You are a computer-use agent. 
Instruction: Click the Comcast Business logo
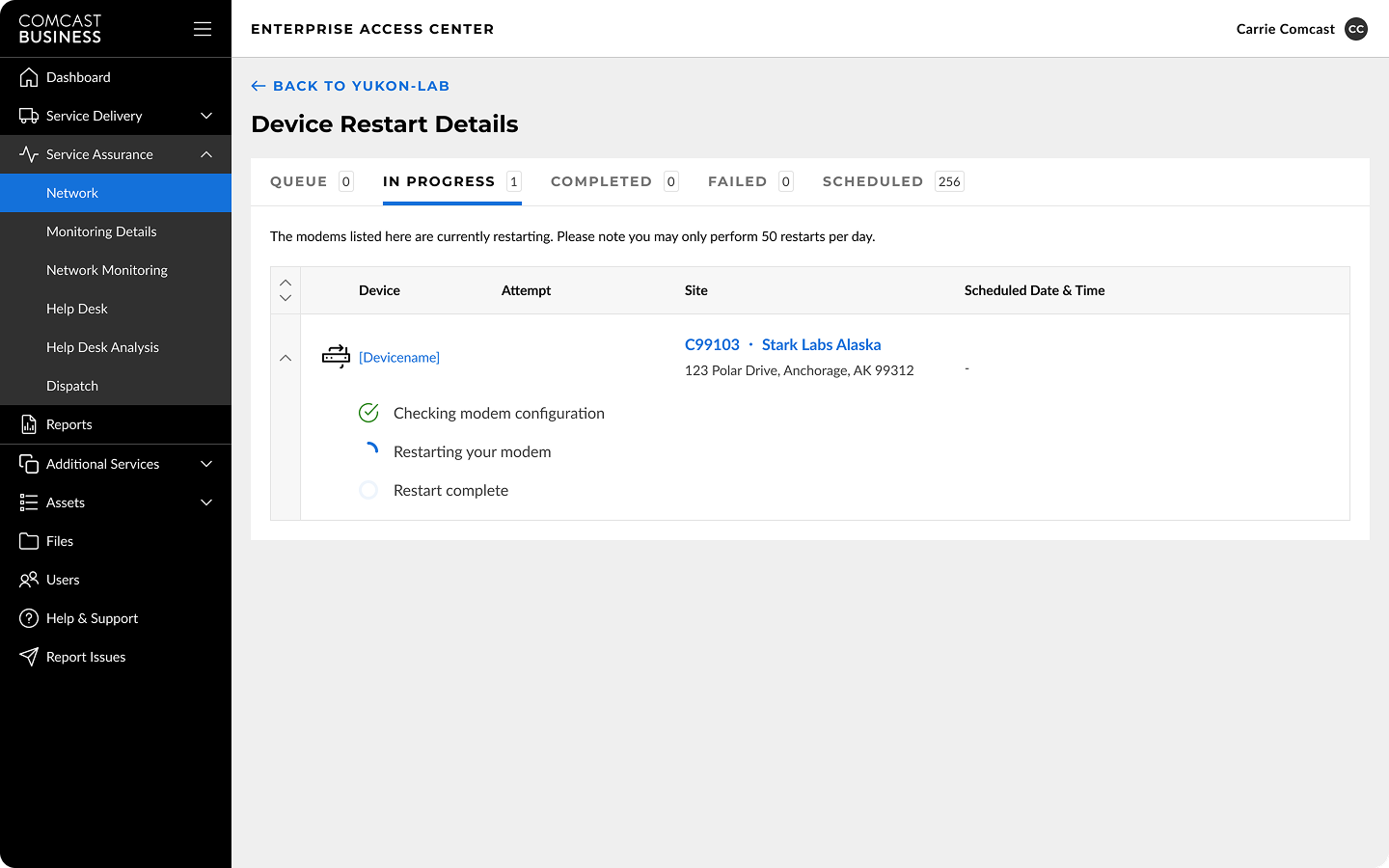(x=60, y=29)
